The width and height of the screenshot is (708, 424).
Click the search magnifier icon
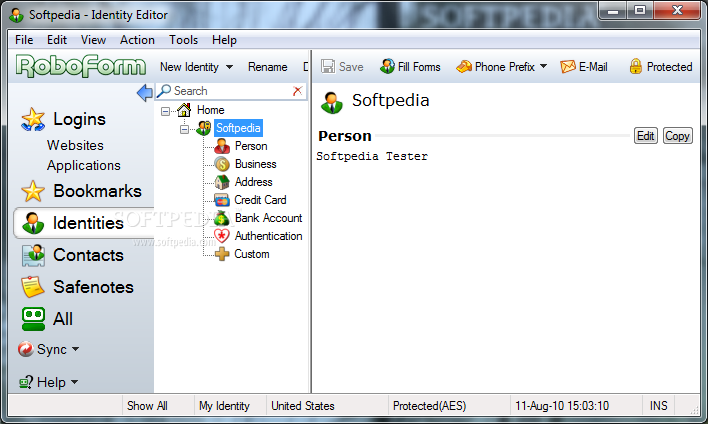[164, 91]
